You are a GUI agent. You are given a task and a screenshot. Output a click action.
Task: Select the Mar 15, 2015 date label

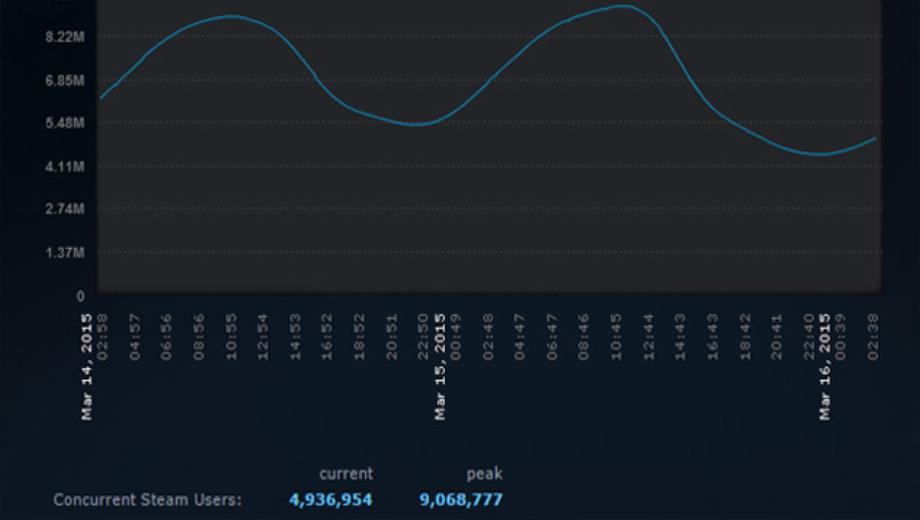click(x=440, y=367)
